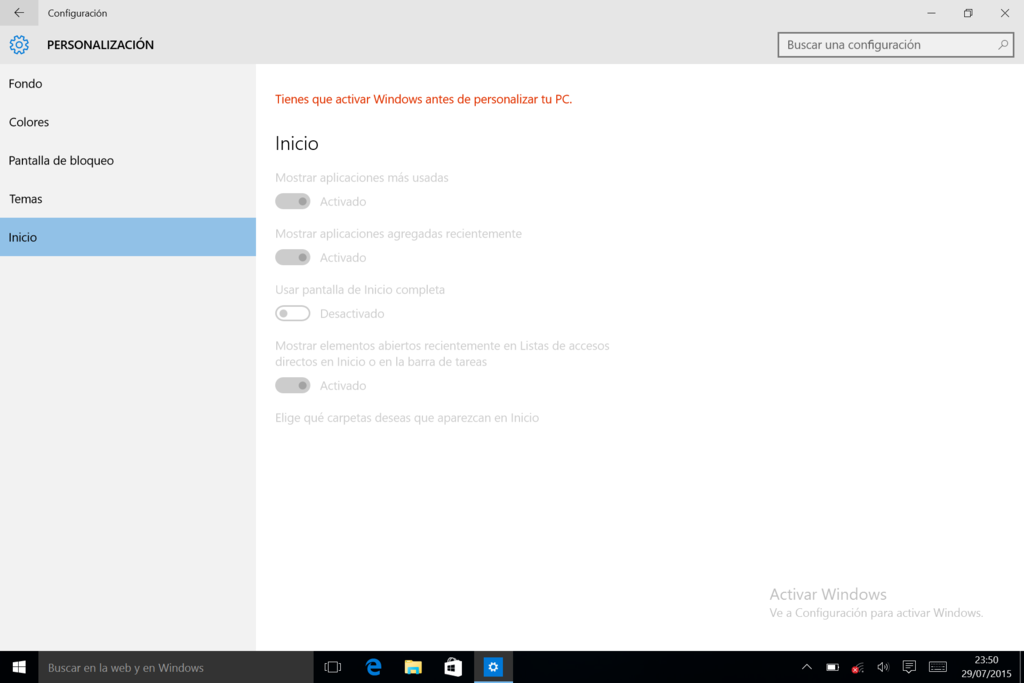1024x683 pixels.
Task: Click the volume icon in the system tray
Action: [x=883, y=667]
